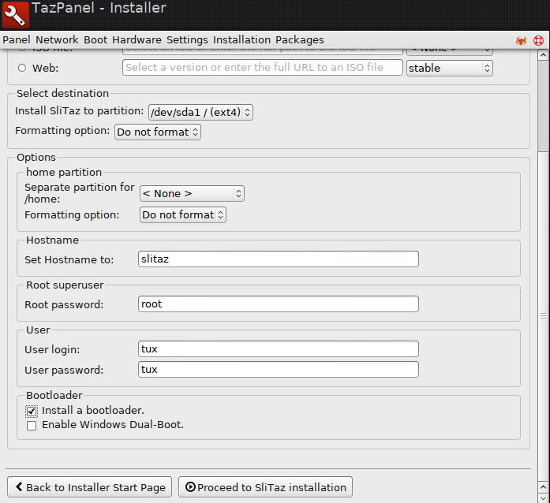Click the red bug report icon
This screenshot has height=503, width=550.
(x=521, y=41)
